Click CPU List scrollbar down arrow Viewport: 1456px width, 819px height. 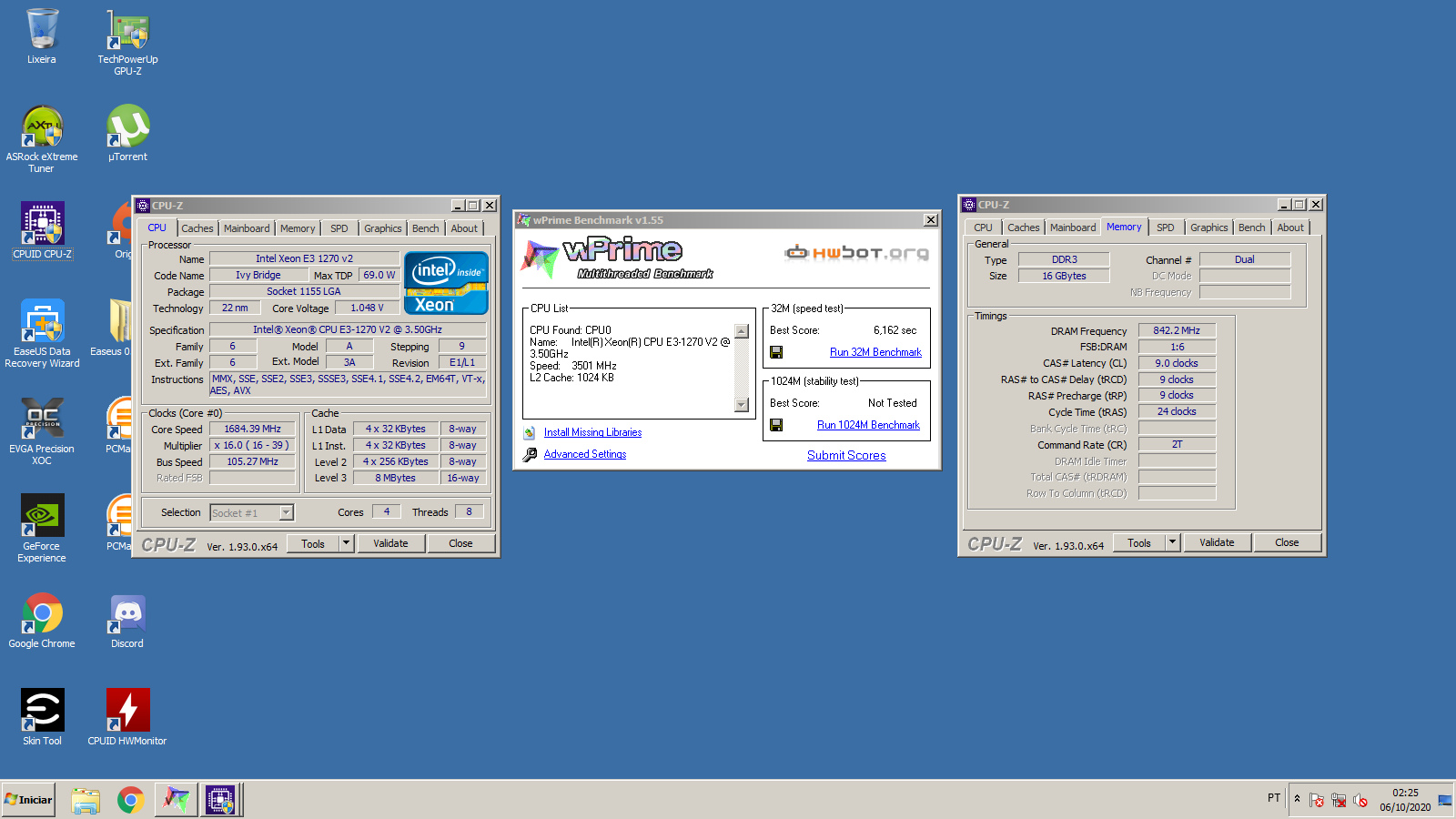pos(742,405)
